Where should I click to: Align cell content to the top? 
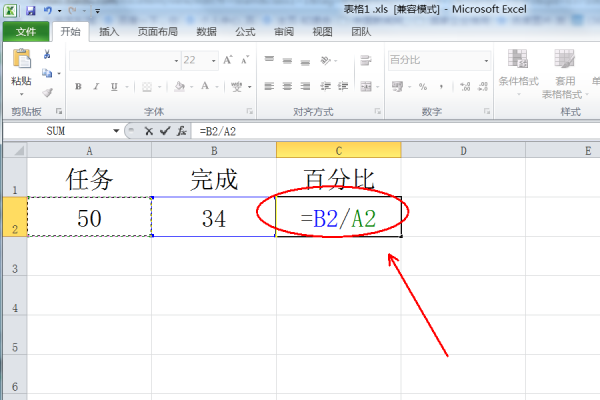coord(269,59)
